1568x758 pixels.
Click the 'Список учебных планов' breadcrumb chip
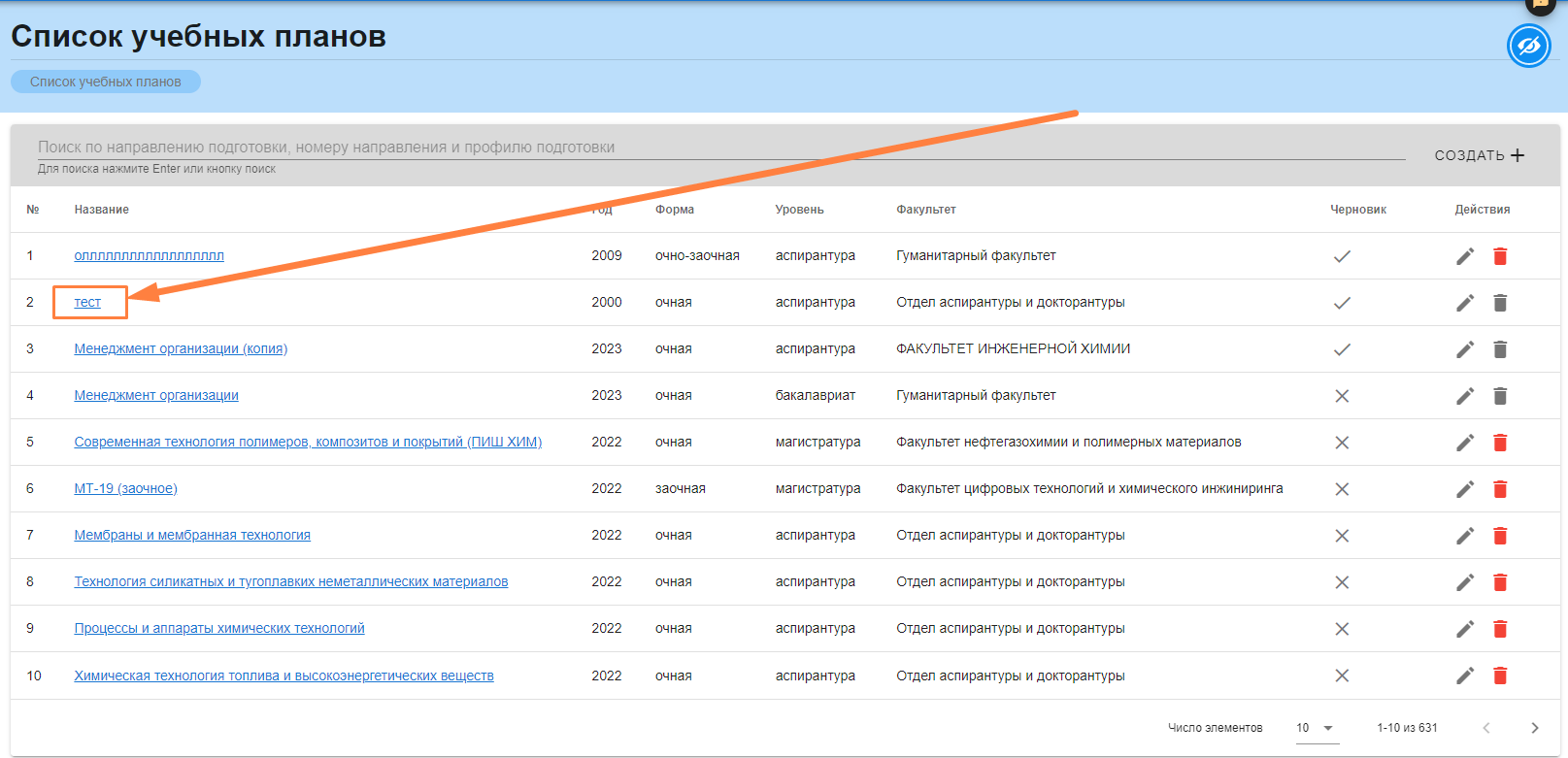coord(106,82)
